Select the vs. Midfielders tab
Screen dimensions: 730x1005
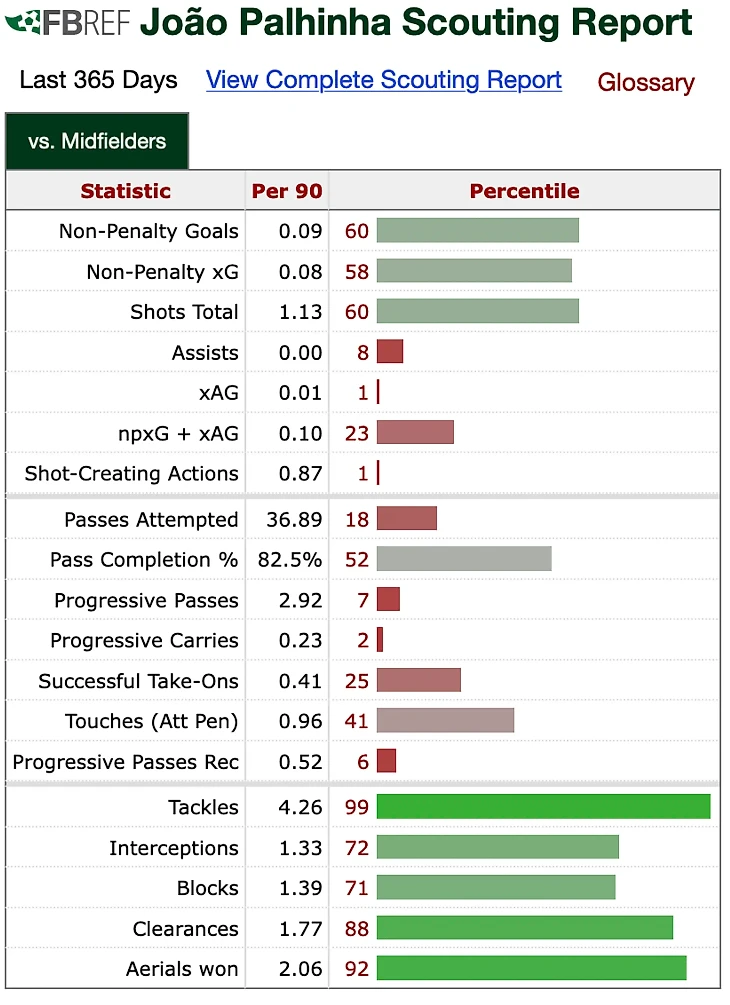97,141
